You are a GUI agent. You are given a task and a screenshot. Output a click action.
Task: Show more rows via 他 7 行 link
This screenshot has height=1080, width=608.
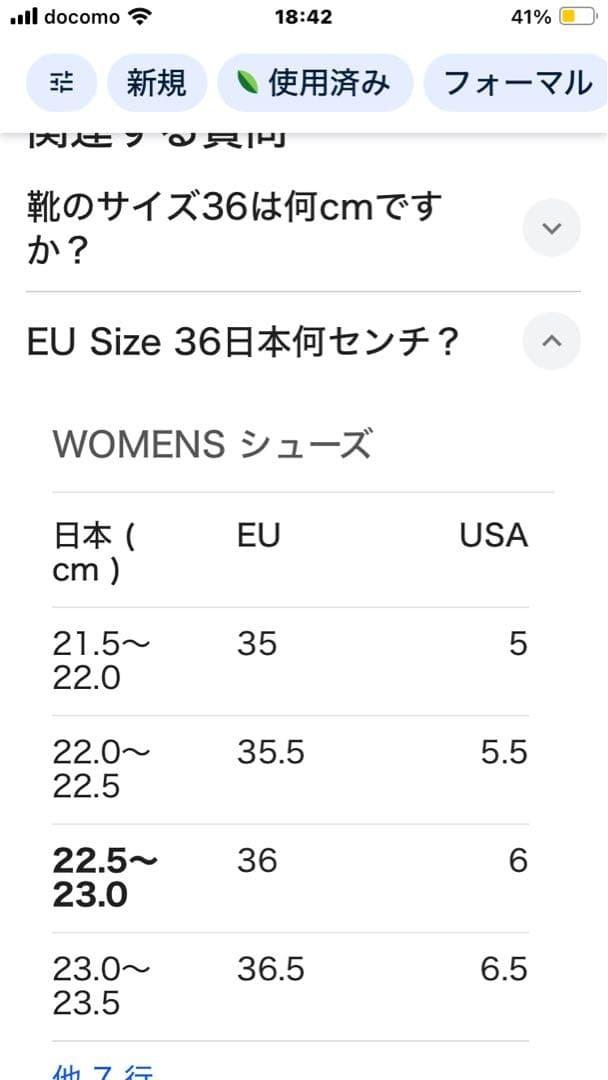pyautogui.click(x=103, y=1071)
